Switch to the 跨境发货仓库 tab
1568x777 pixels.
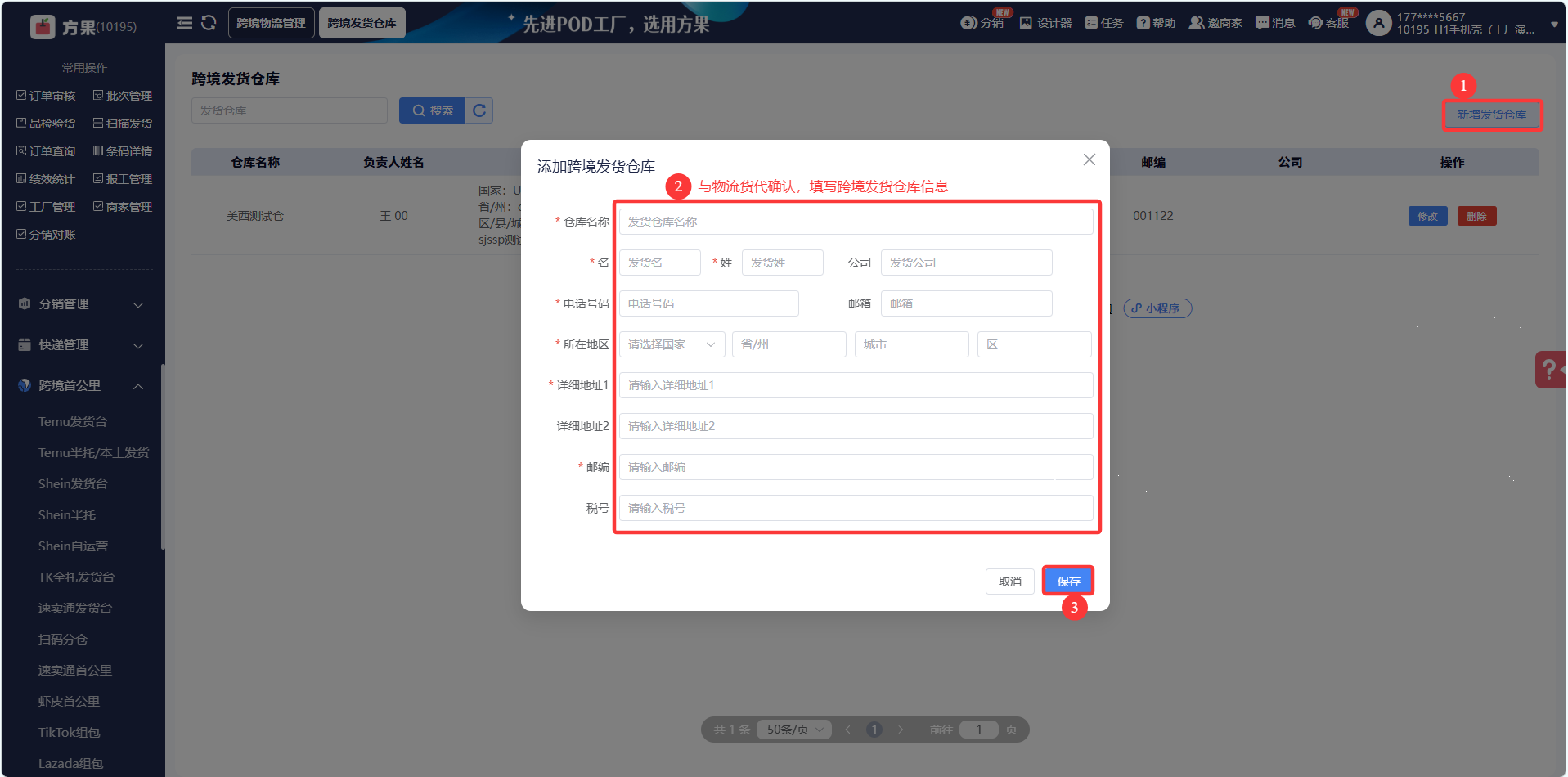click(362, 23)
